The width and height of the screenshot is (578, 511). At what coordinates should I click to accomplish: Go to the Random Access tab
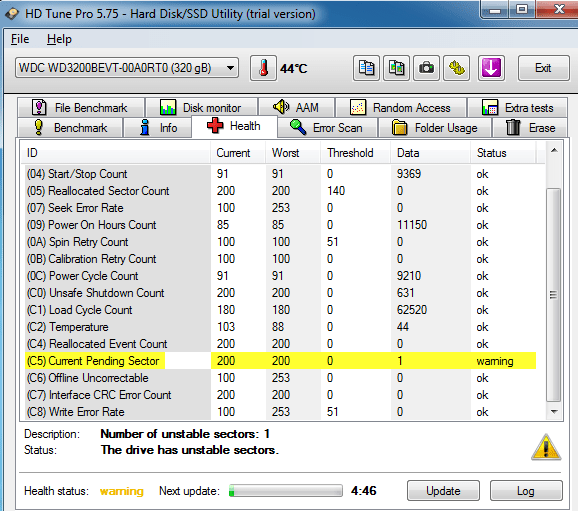click(x=401, y=108)
